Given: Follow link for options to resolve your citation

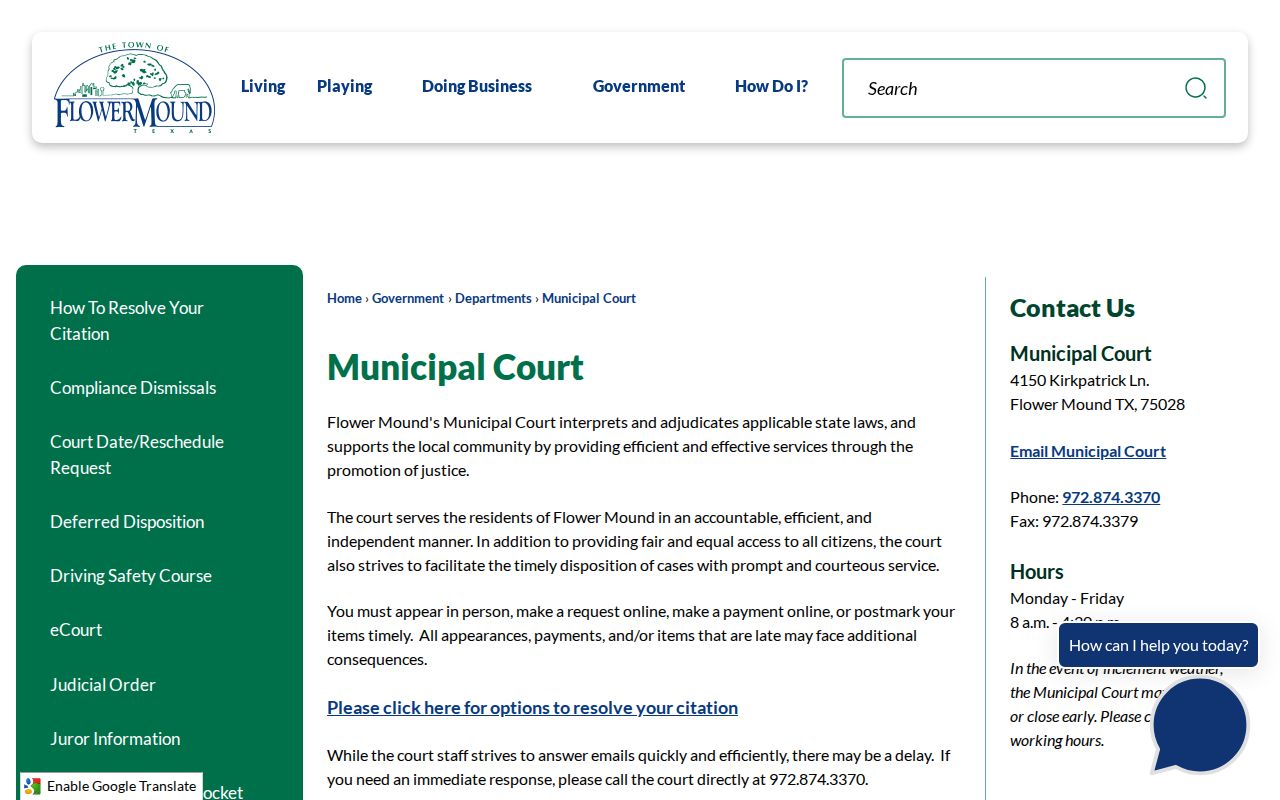Looking at the screenshot, I should point(532,708).
